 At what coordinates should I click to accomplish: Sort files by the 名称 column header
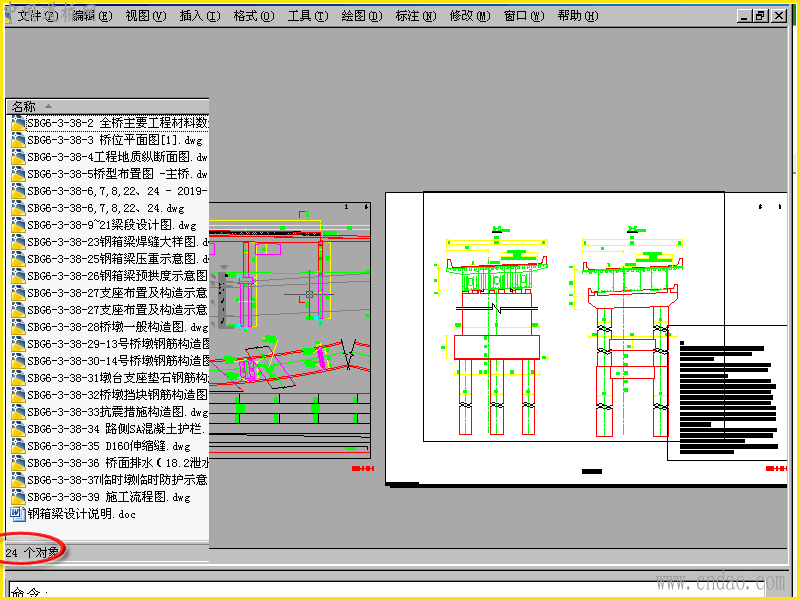pyautogui.click(x=107, y=106)
